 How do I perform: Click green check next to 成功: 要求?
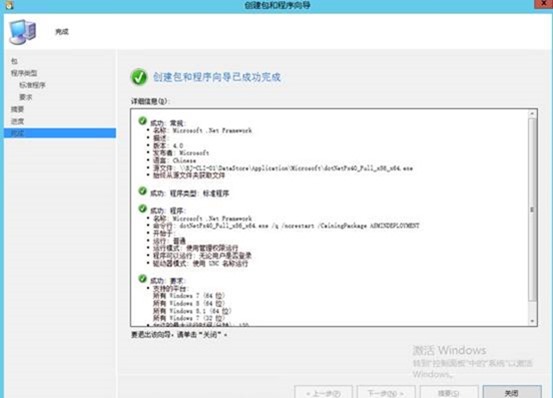click(142, 278)
